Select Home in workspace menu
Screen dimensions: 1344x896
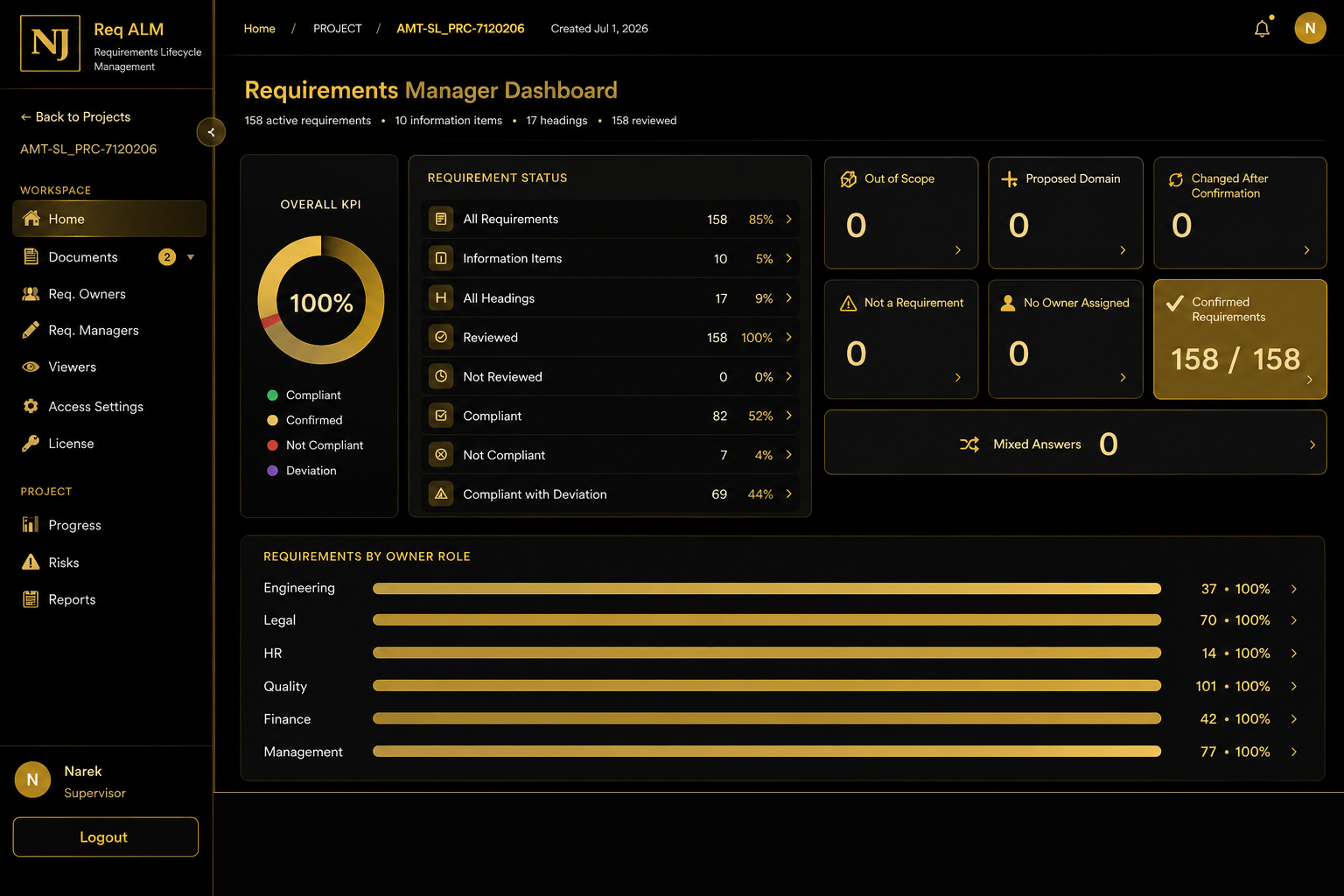109,219
